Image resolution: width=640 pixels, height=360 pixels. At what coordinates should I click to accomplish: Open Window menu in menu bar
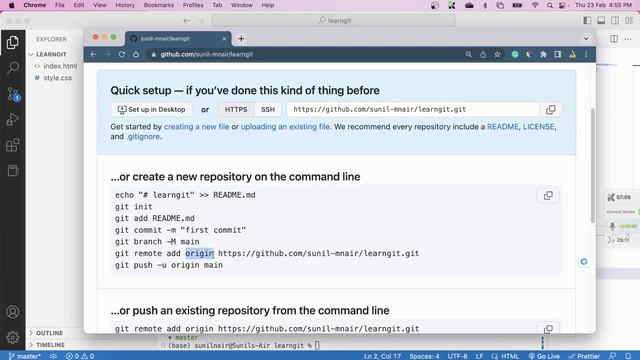(x=242, y=5)
